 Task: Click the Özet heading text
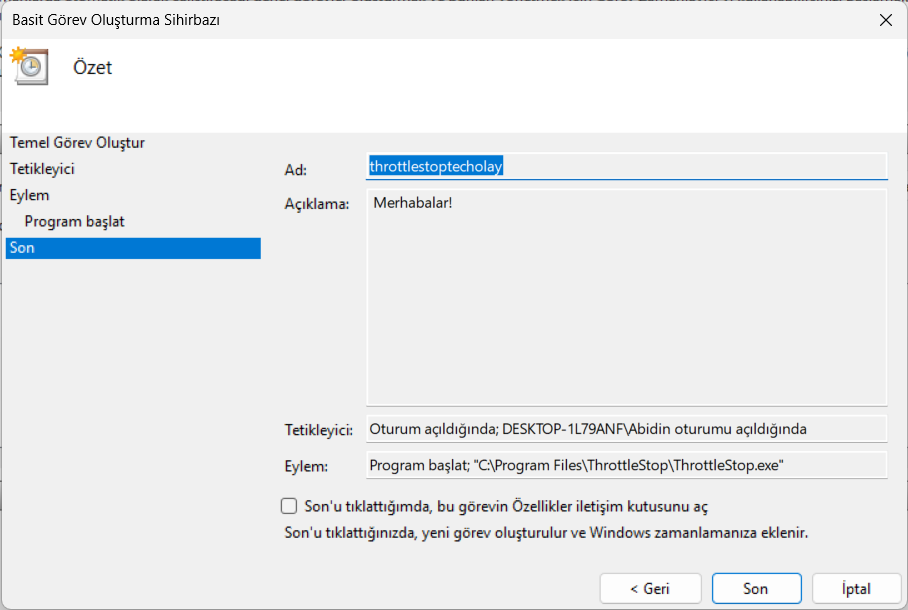tap(93, 67)
